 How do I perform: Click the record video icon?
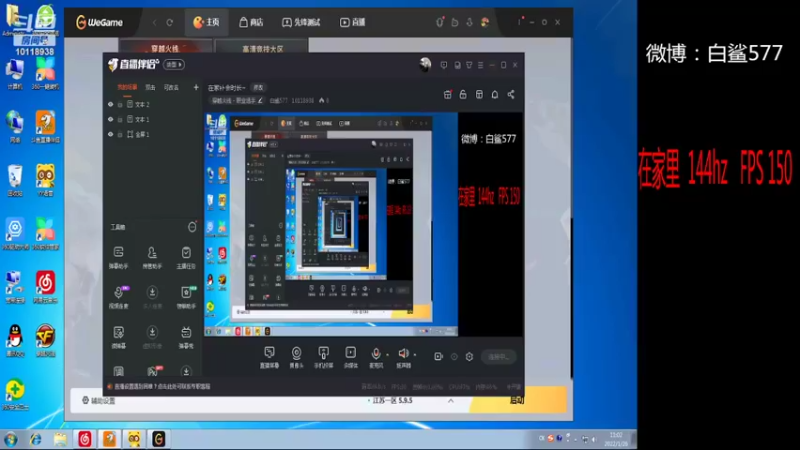(x=438, y=357)
